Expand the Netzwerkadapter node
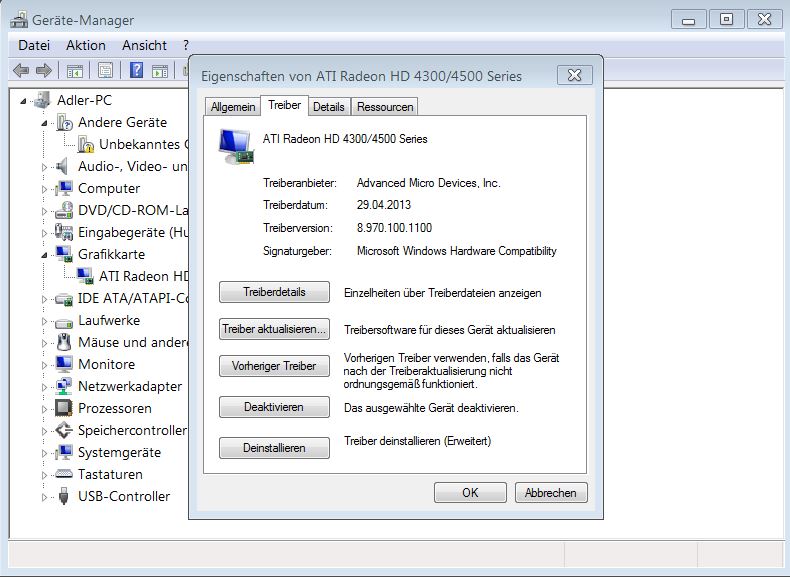Viewport: 790px width, 577px height. point(44,387)
